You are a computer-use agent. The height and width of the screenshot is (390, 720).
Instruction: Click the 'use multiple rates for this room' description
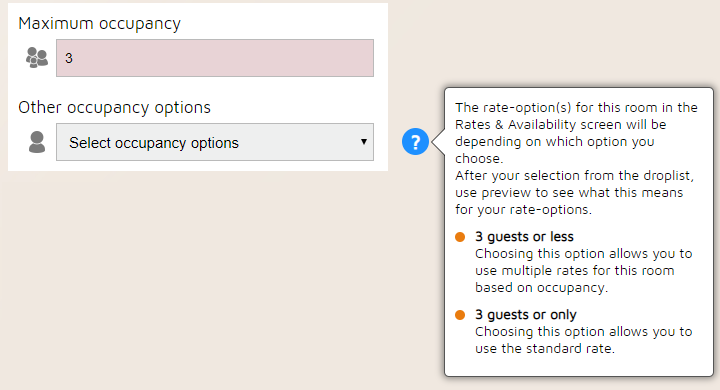pyautogui.click(x=574, y=271)
